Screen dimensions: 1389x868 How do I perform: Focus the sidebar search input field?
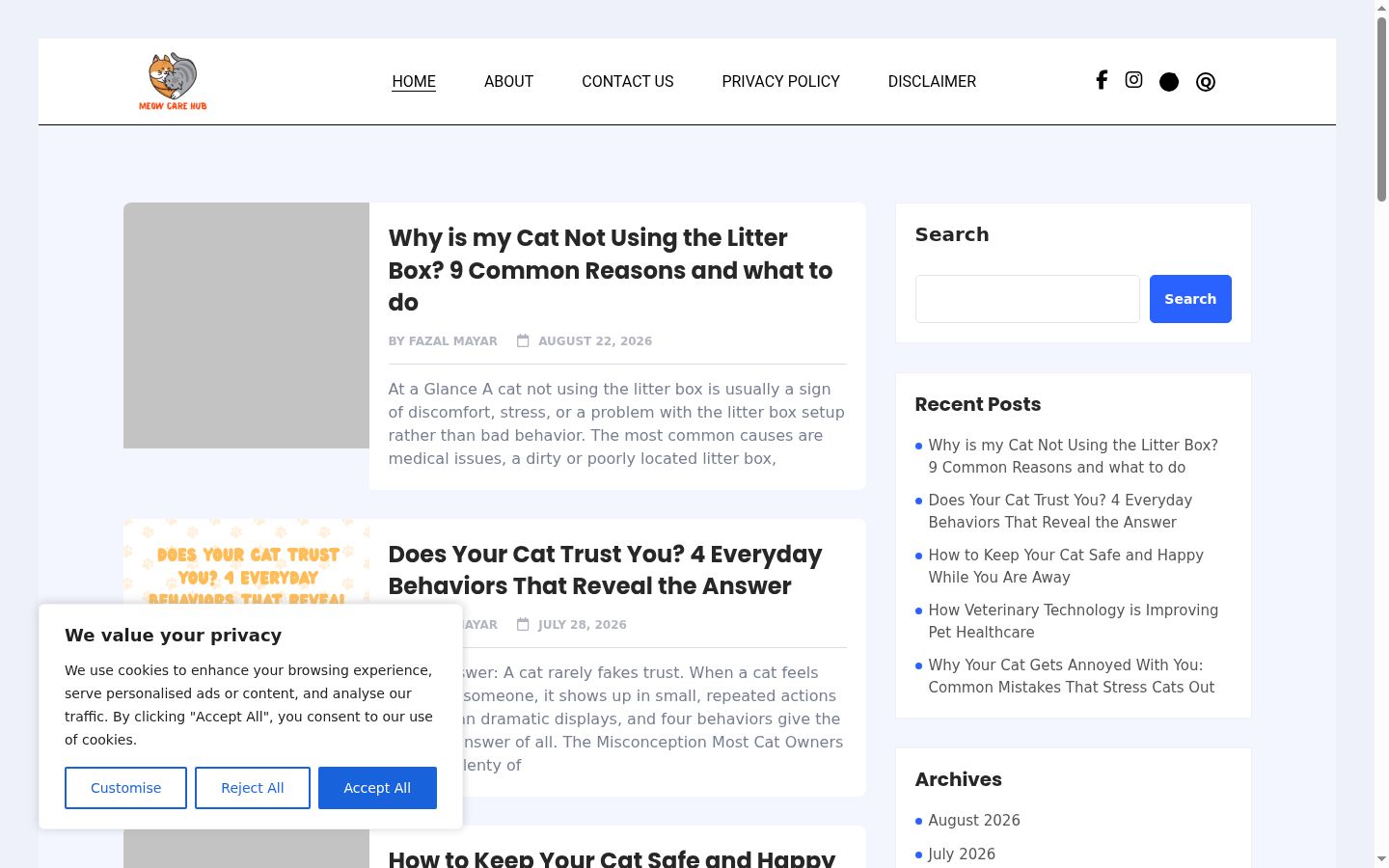(x=1027, y=299)
